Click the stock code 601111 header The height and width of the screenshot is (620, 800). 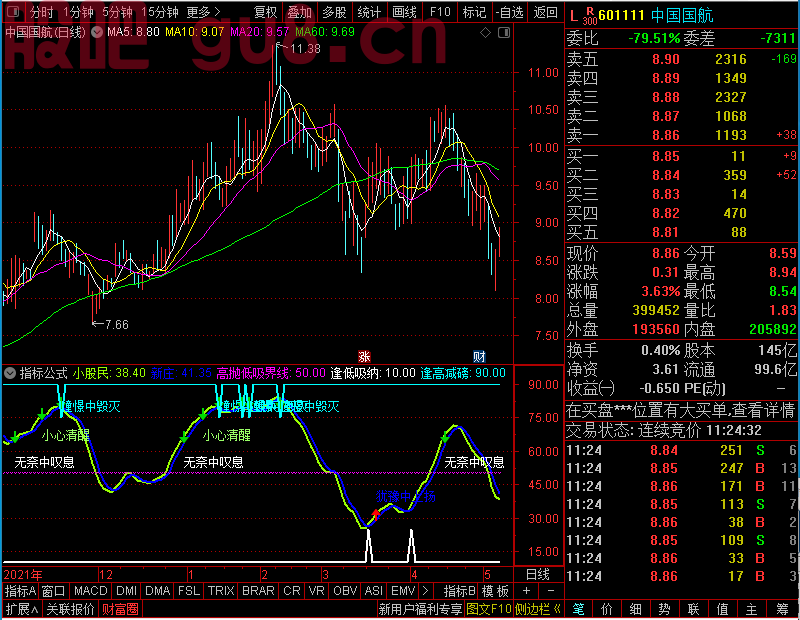click(x=621, y=15)
